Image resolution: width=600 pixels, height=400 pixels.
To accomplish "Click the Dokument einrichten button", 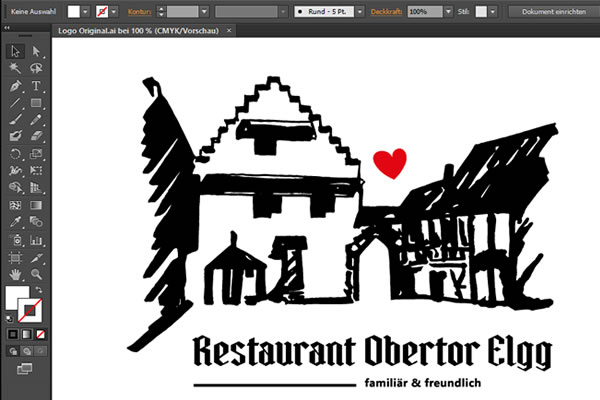I will pos(550,10).
